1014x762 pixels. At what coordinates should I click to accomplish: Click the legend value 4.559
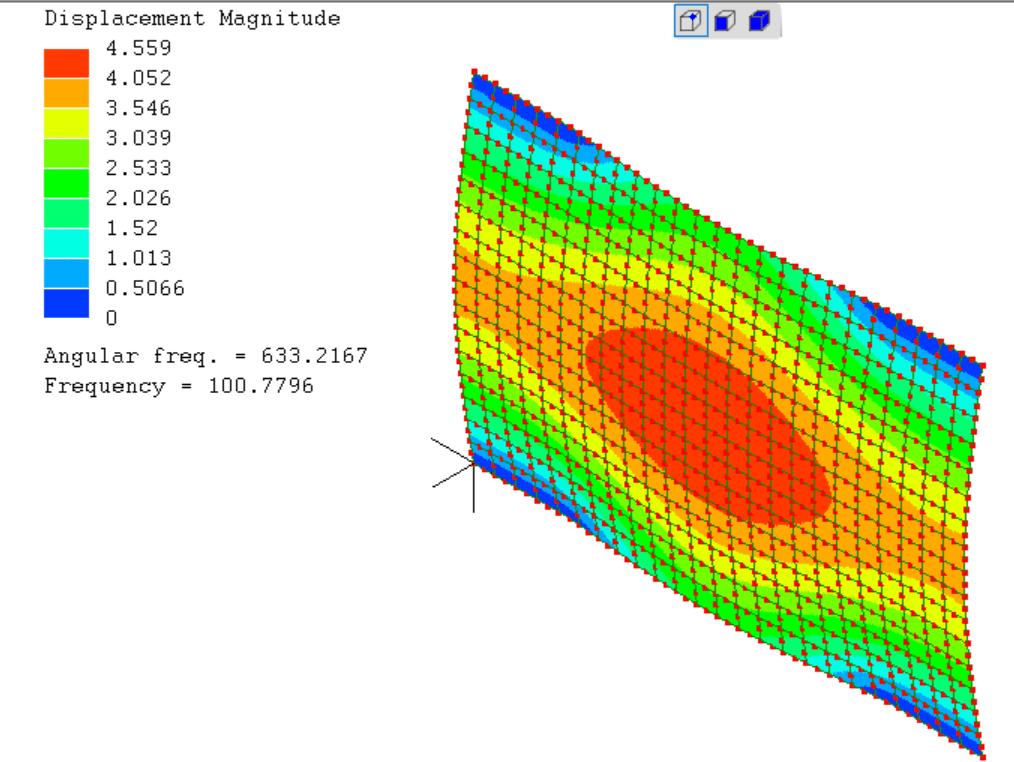(138, 48)
